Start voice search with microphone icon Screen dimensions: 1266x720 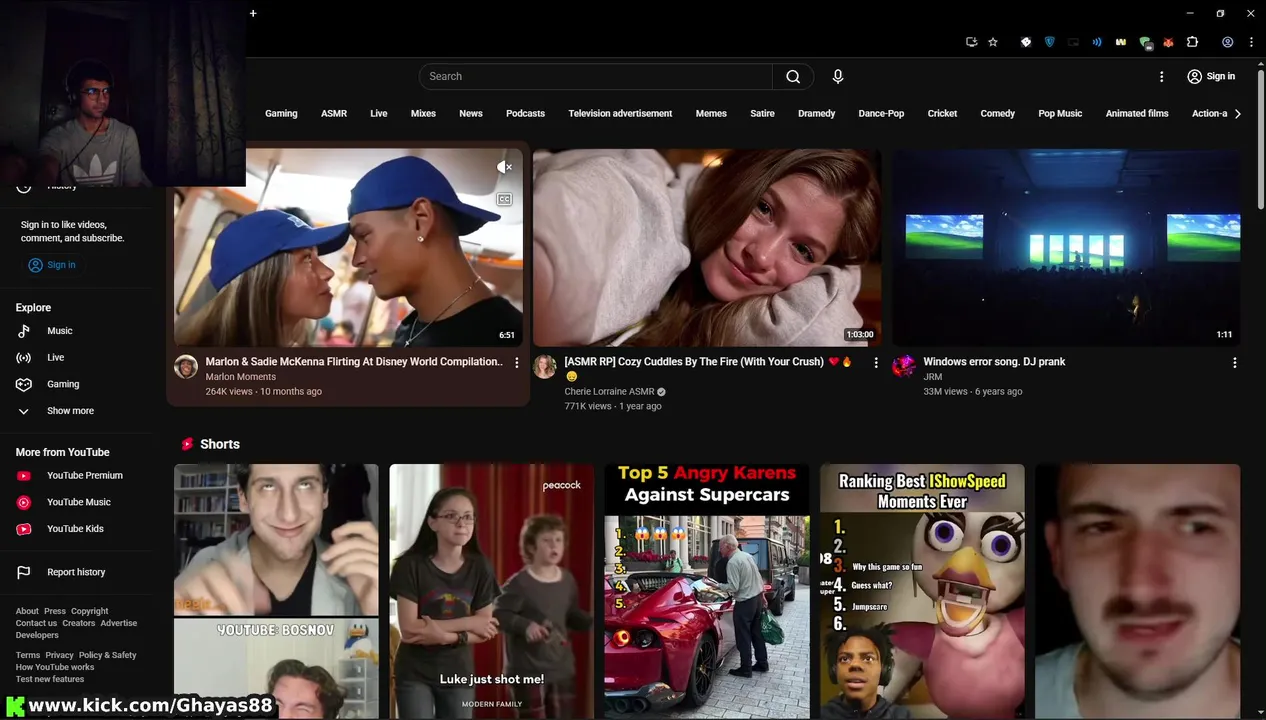tap(838, 76)
